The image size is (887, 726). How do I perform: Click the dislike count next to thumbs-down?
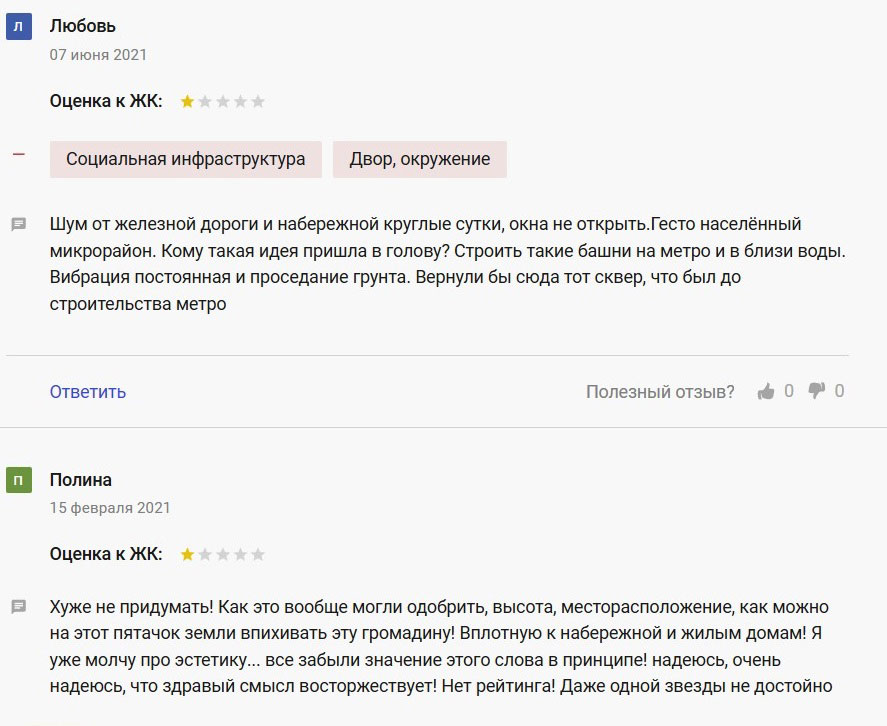tap(839, 391)
